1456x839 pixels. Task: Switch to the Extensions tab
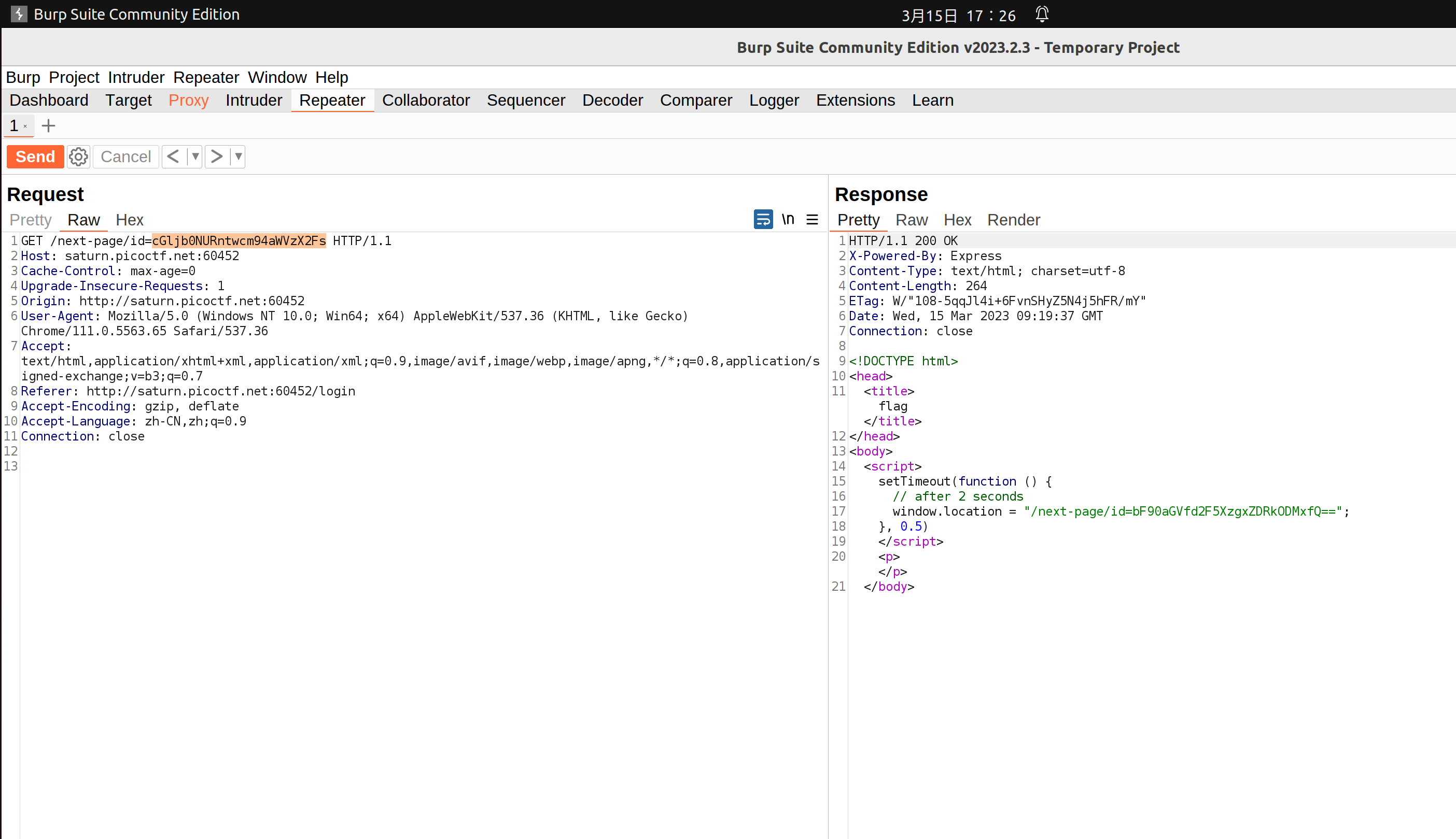click(856, 100)
